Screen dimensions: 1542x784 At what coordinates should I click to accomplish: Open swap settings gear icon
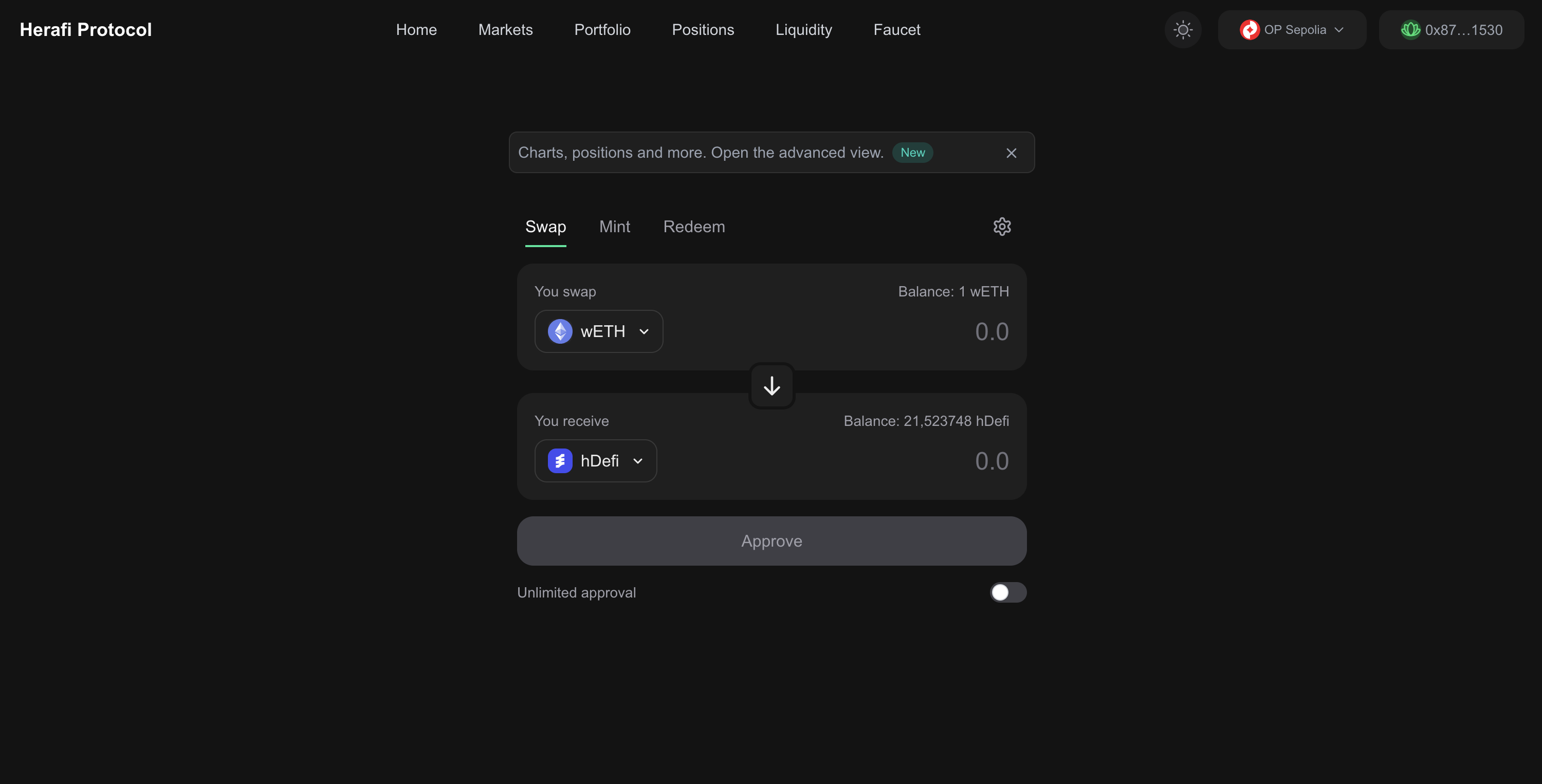(x=1002, y=227)
